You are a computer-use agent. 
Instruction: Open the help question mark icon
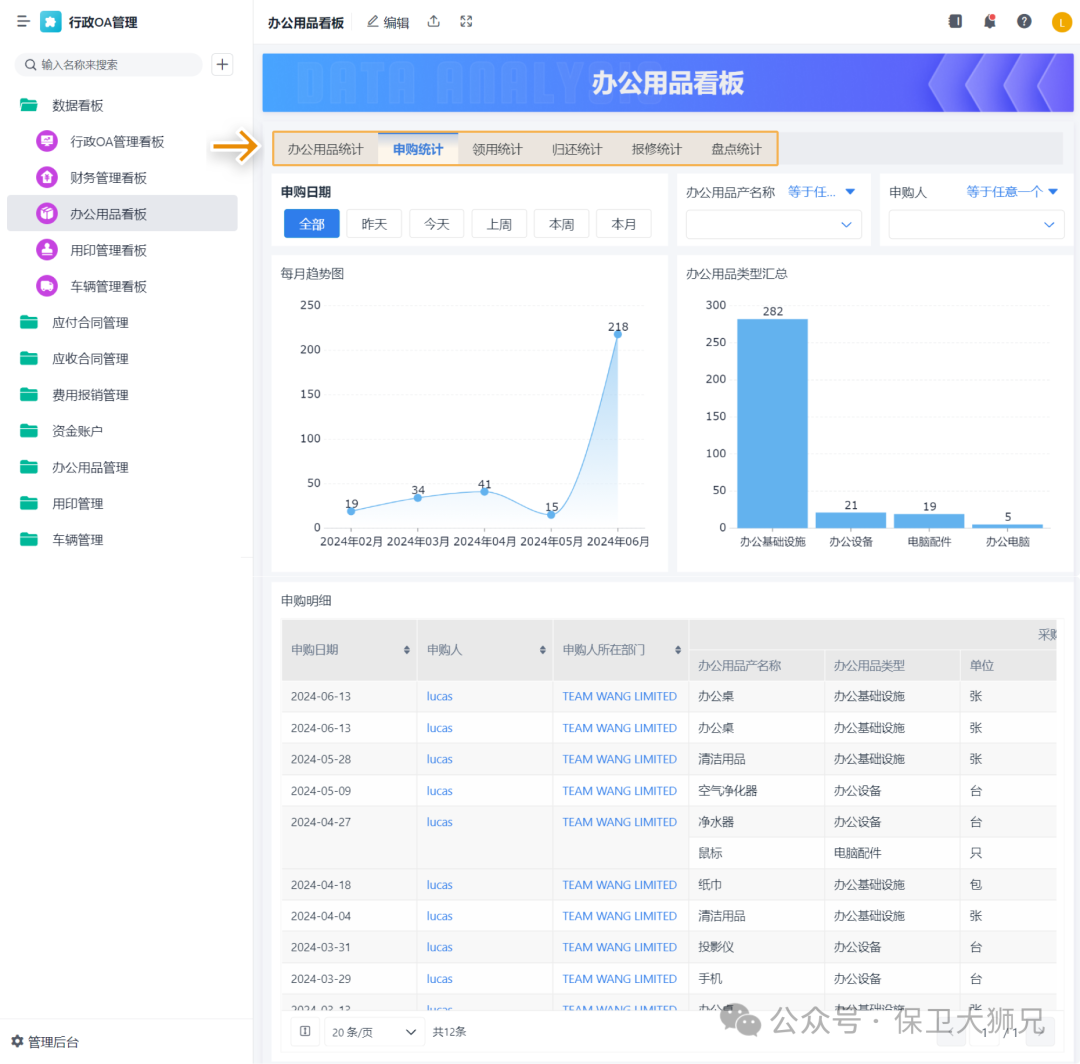click(x=1024, y=22)
